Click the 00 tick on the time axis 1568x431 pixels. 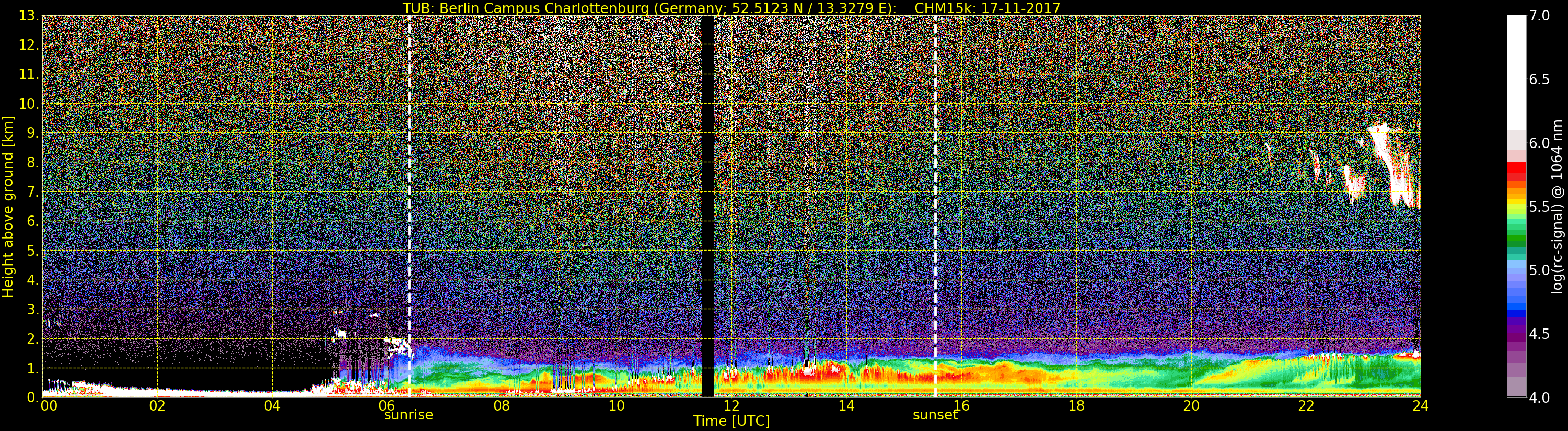tap(49, 406)
